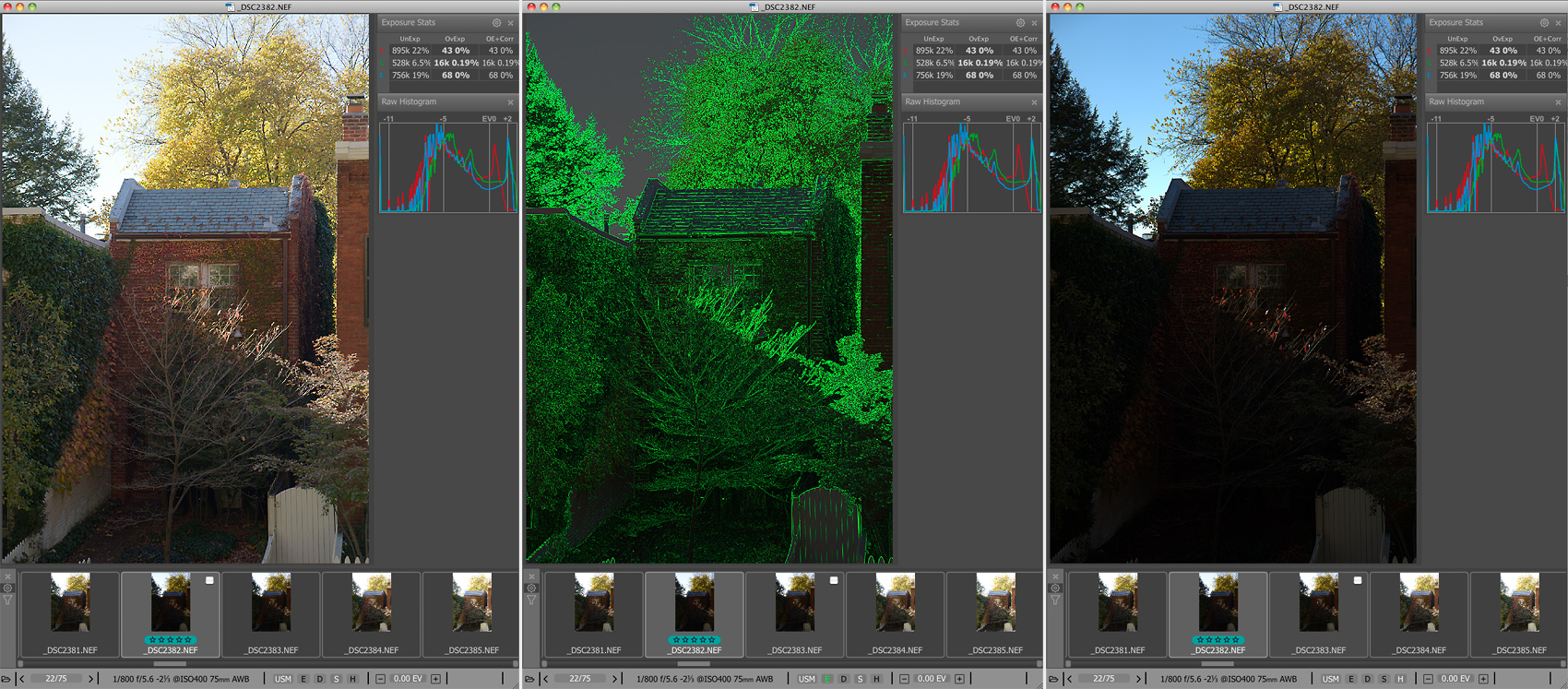Close filmstrip using X in right window
Screen dimensions: 1568x689
tap(1055, 576)
